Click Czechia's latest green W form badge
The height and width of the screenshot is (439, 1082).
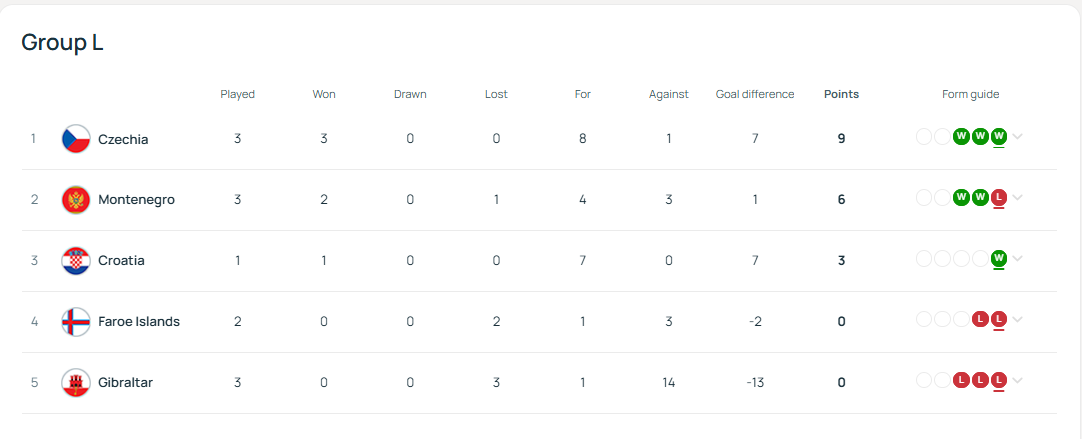coord(999,137)
